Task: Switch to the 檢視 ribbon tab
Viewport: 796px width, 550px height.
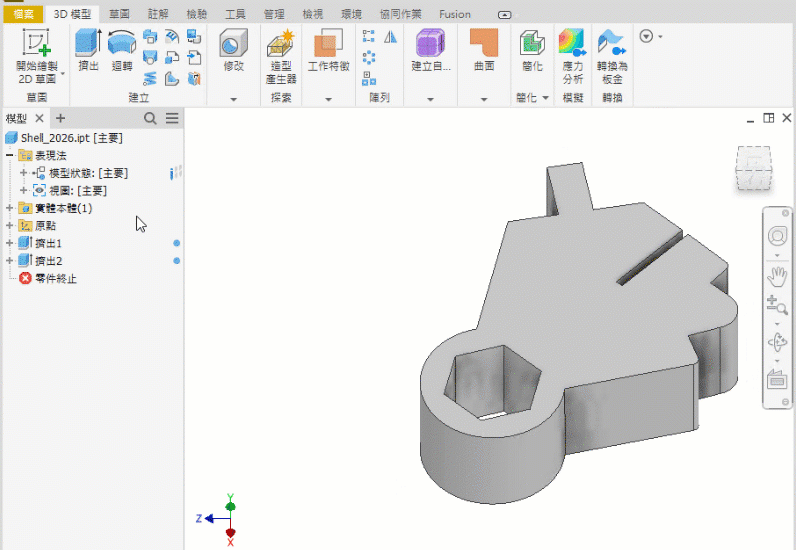Action: click(313, 14)
